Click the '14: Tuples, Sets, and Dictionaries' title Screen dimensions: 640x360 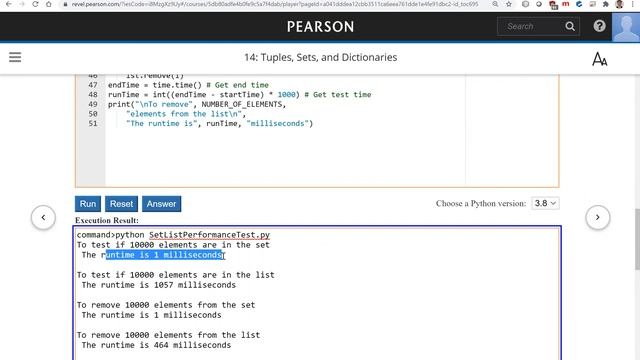[x=320, y=57]
